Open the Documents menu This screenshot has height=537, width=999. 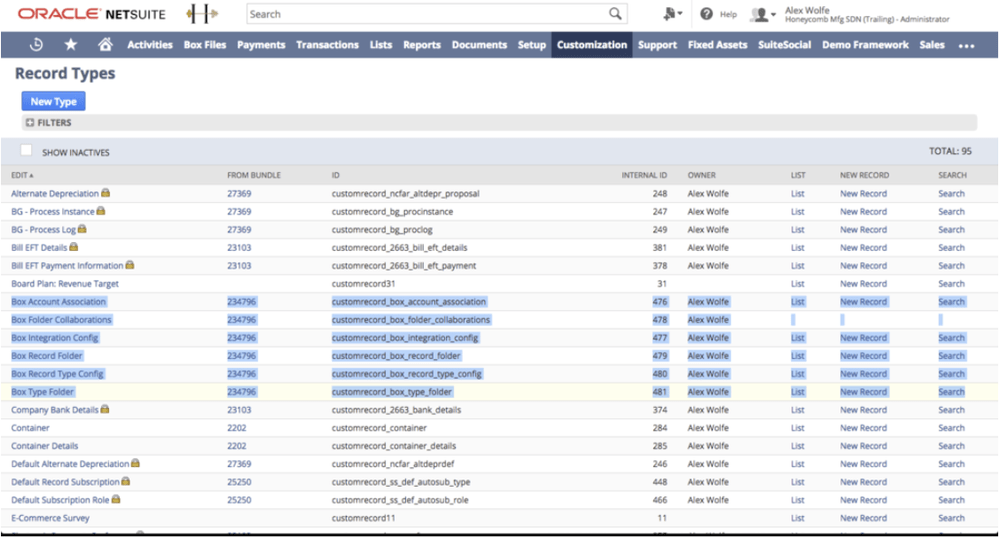(x=480, y=45)
